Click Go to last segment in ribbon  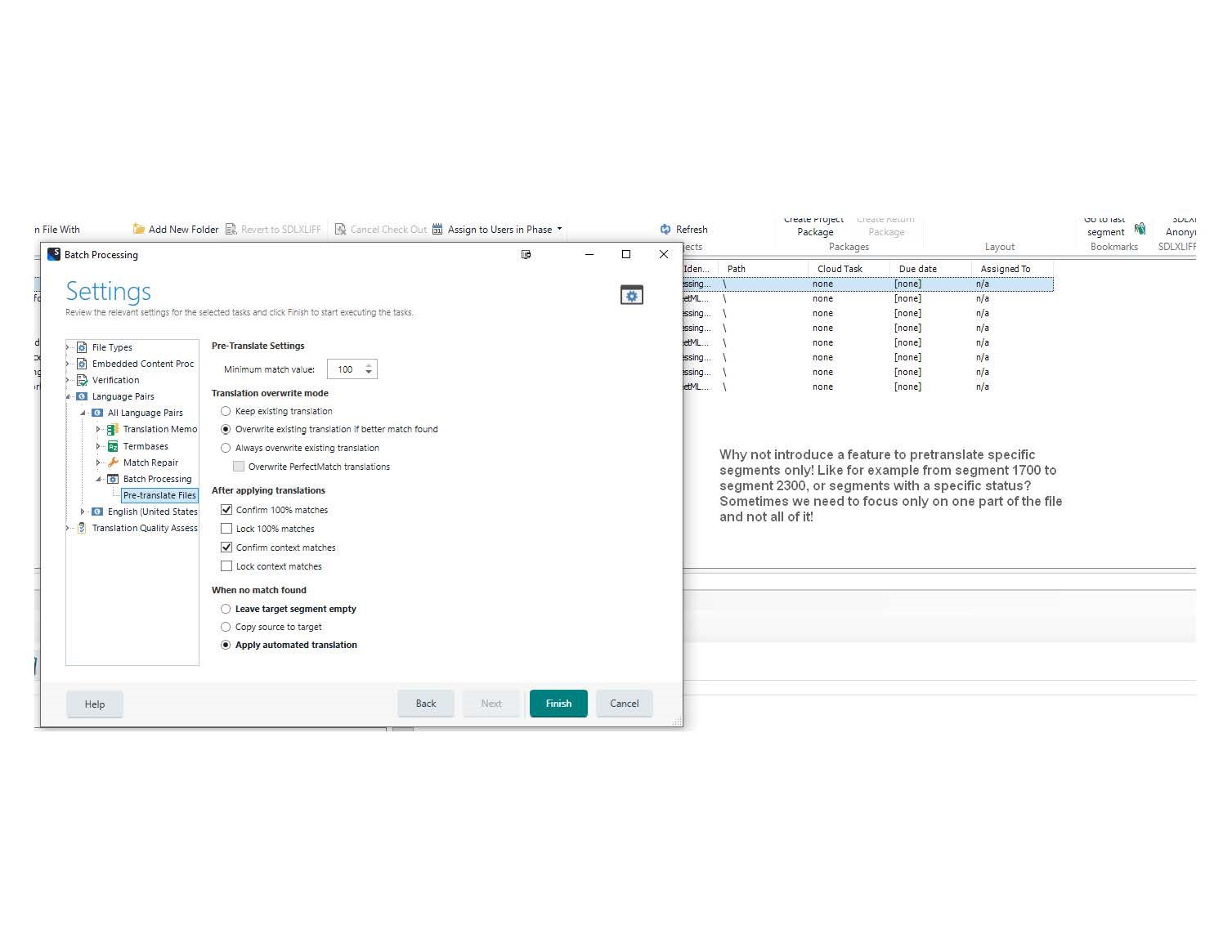click(1105, 226)
